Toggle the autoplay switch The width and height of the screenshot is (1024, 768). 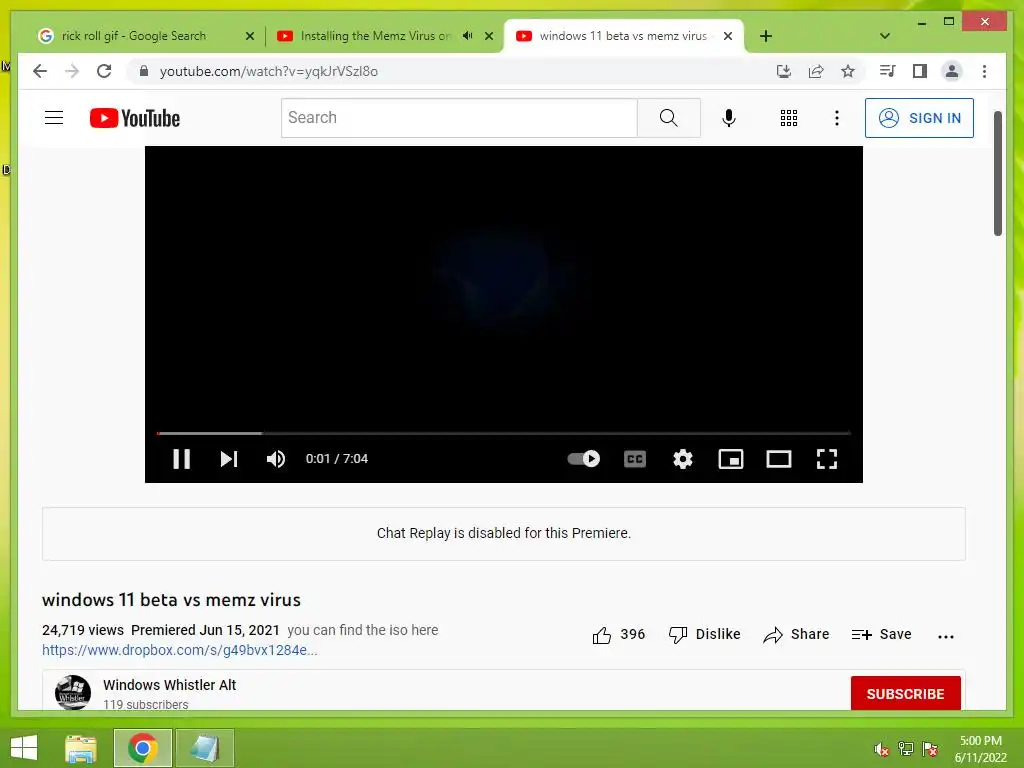pyautogui.click(x=583, y=458)
